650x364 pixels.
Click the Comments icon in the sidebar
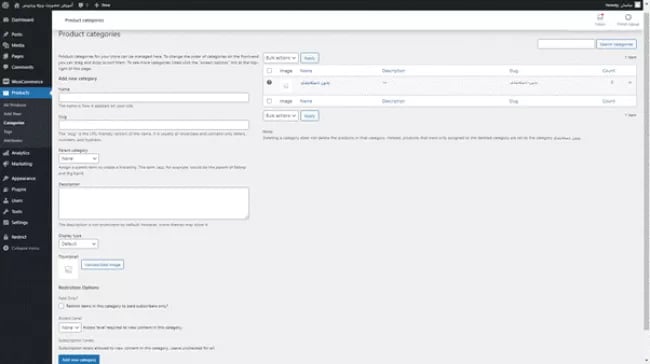[x=6, y=67]
